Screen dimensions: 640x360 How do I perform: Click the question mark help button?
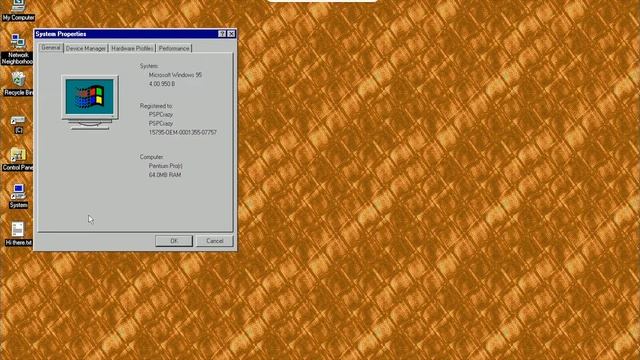pyautogui.click(x=222, y=34)
